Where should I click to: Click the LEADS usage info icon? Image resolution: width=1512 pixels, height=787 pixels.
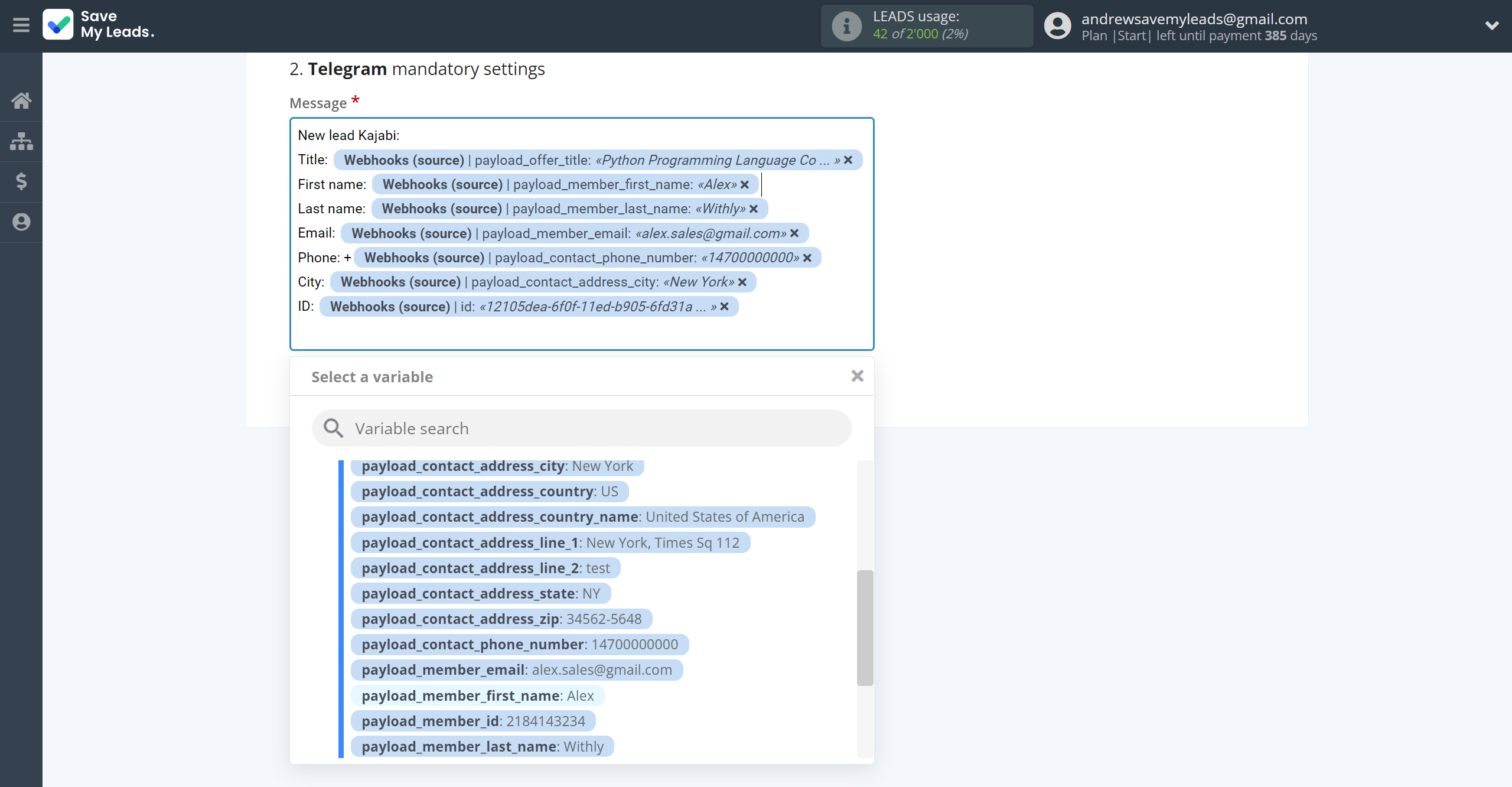(846, 26)
